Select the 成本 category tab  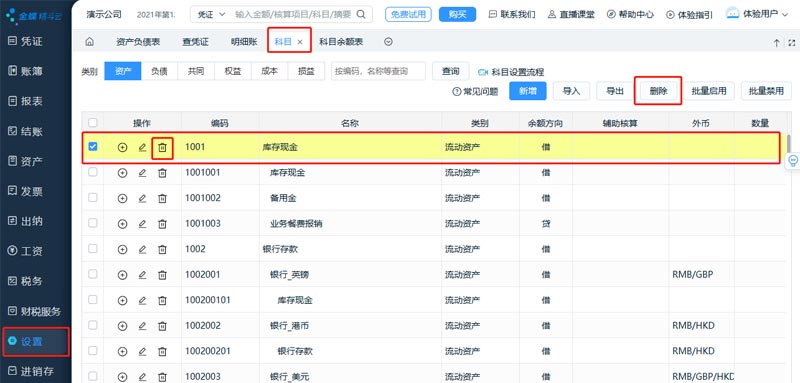tap(269, 71)
